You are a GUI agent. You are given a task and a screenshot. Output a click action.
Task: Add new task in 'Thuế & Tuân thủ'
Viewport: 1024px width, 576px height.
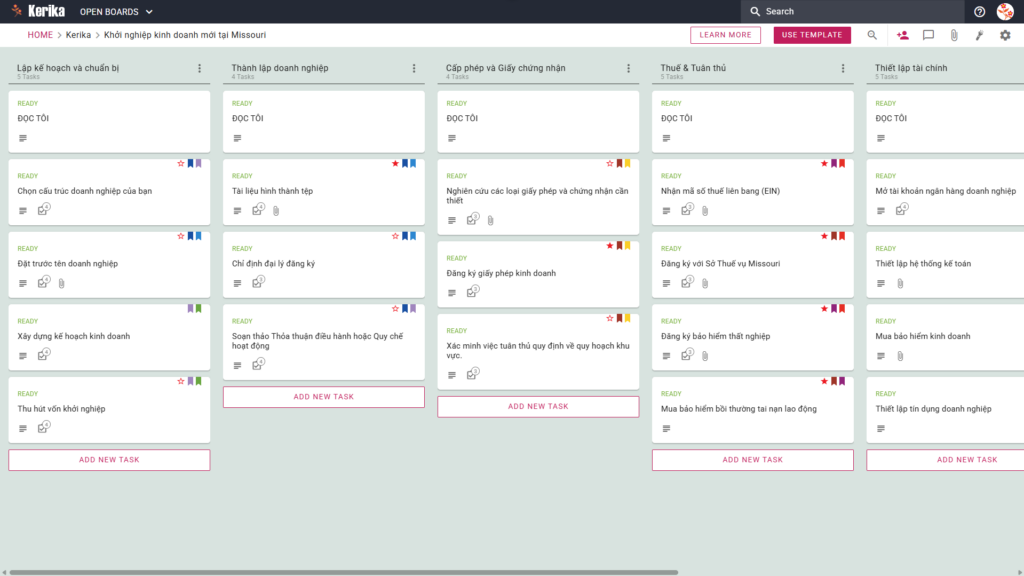tap(752, 460)
